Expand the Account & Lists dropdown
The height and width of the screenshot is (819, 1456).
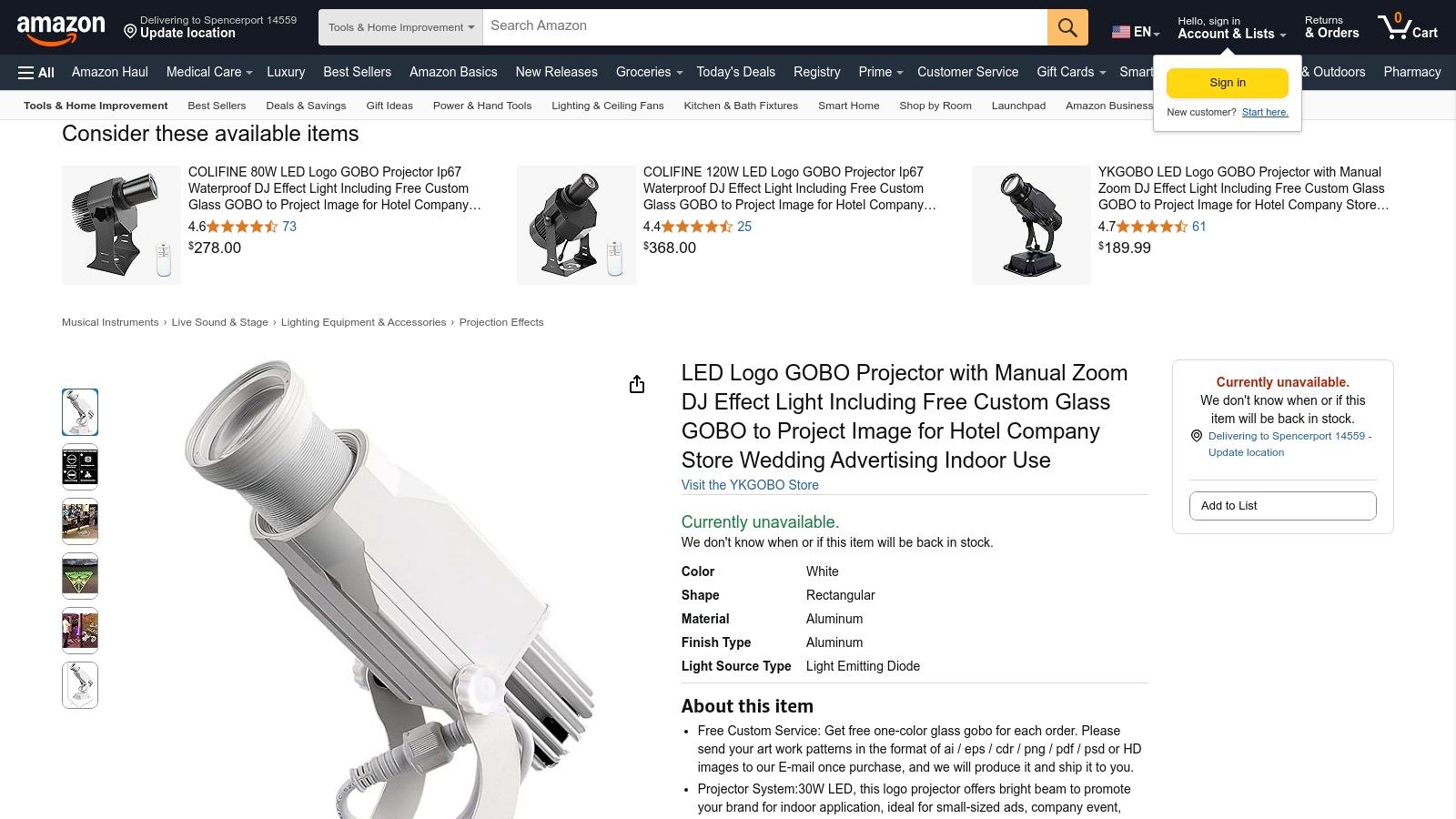coord(1232,27)
